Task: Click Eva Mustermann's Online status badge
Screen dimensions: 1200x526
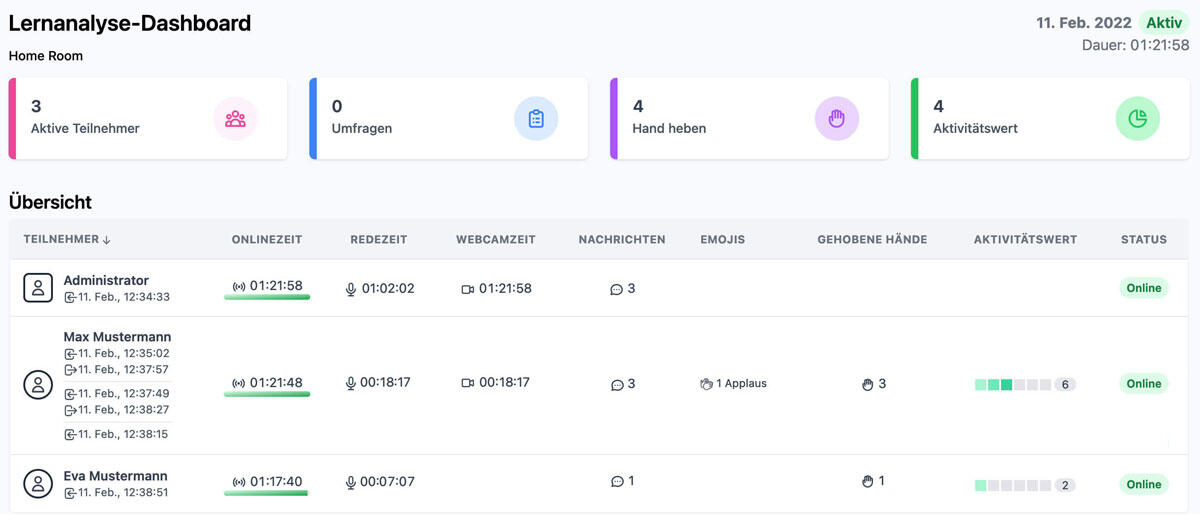Action: click(x=1143, y=484)
